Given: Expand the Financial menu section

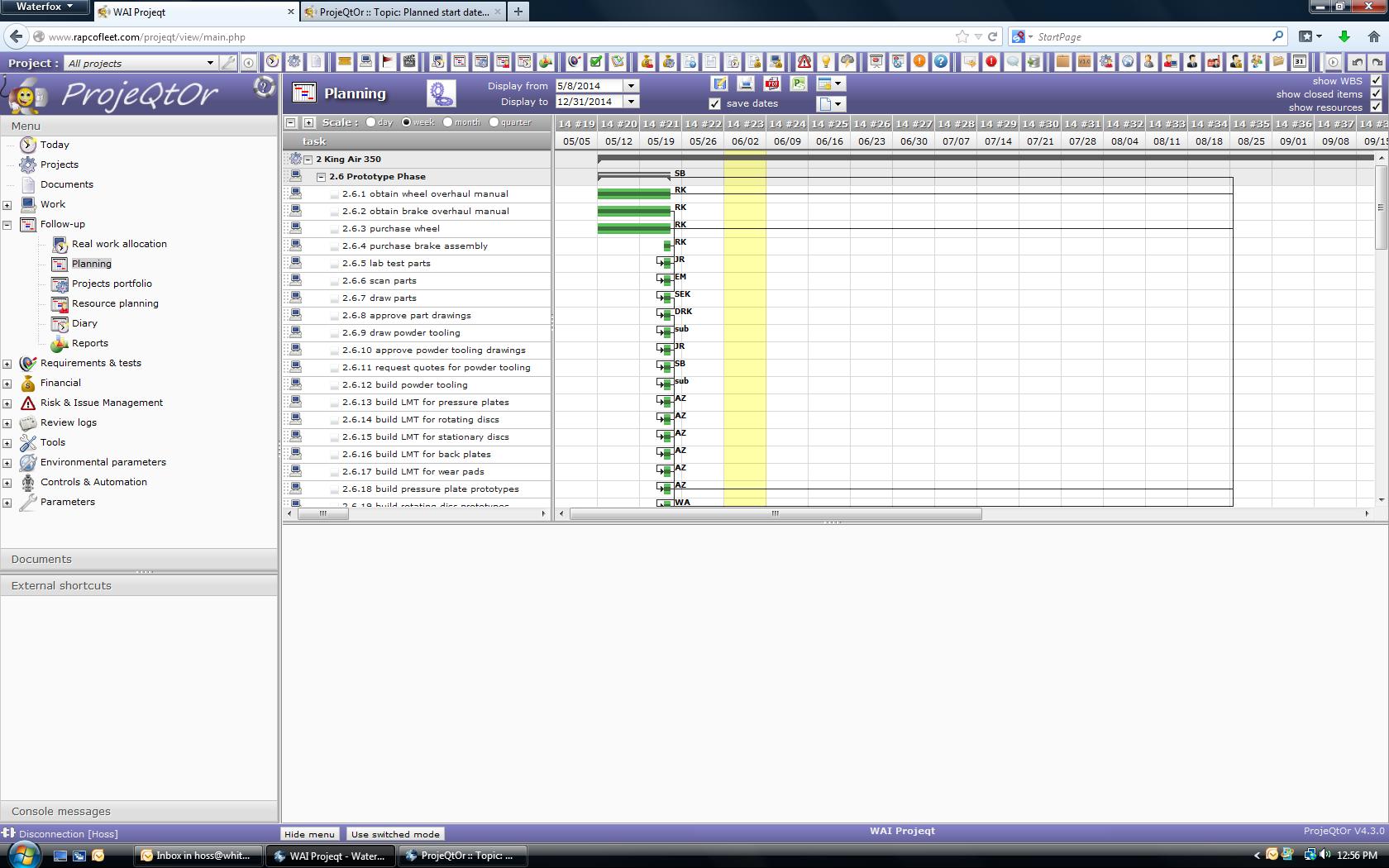Looking at the screenshot, I should [7, 384].
